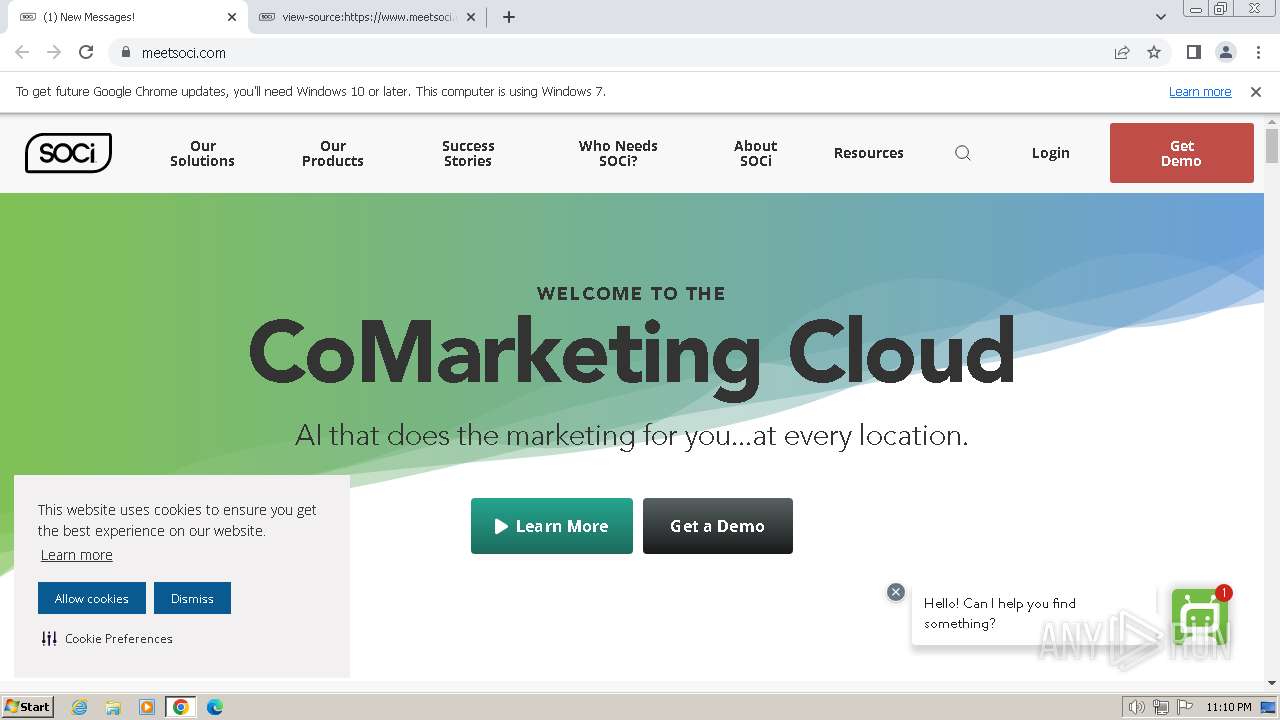
Task: Expand the Our Products menu
Action: click(333, 153)
